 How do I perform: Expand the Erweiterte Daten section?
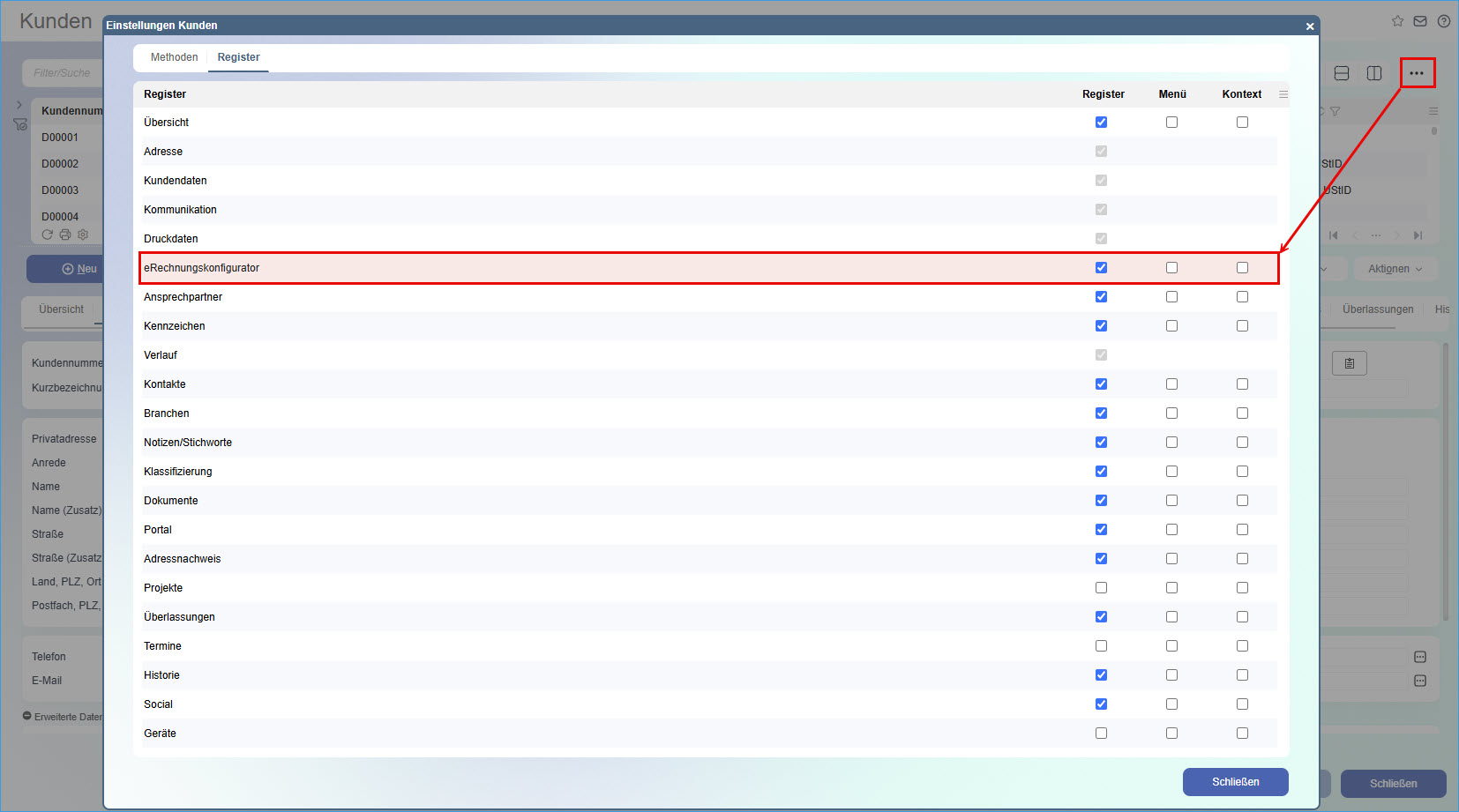click(63, 717)
